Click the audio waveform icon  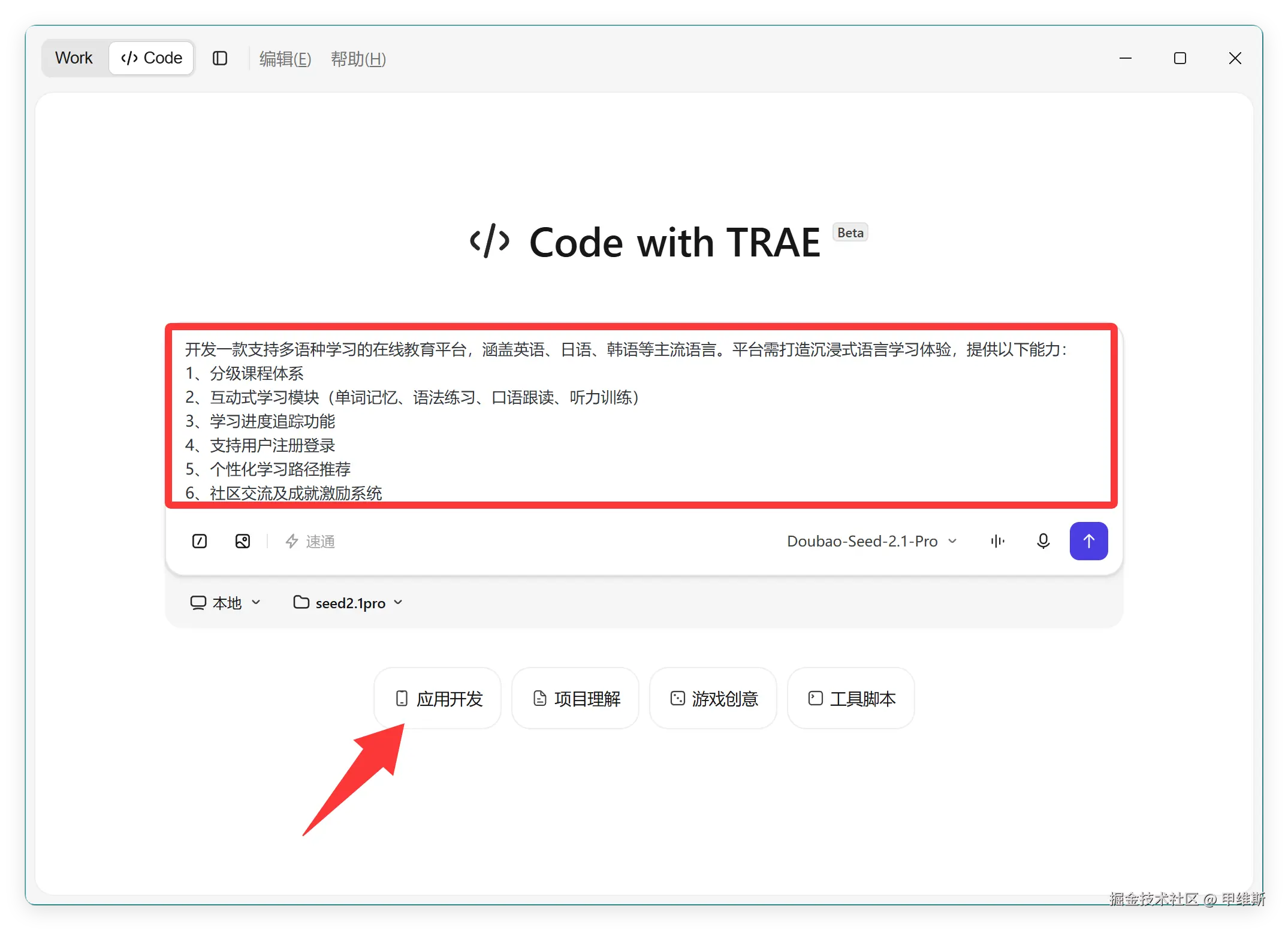pos(998,542)
